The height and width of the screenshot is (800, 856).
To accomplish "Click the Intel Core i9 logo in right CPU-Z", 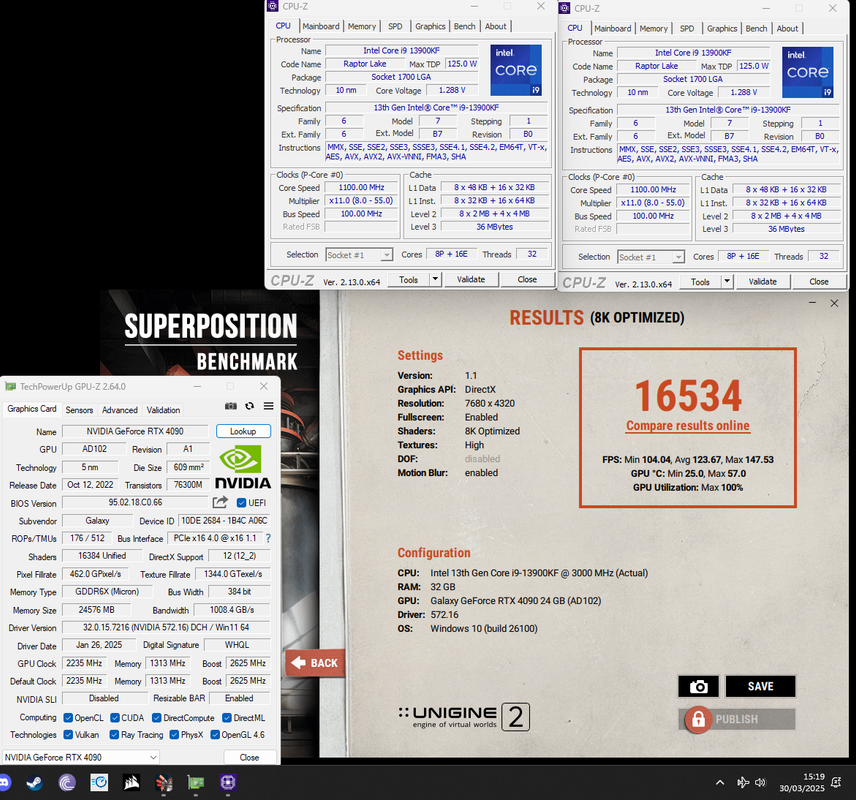I will pos(807,73).
